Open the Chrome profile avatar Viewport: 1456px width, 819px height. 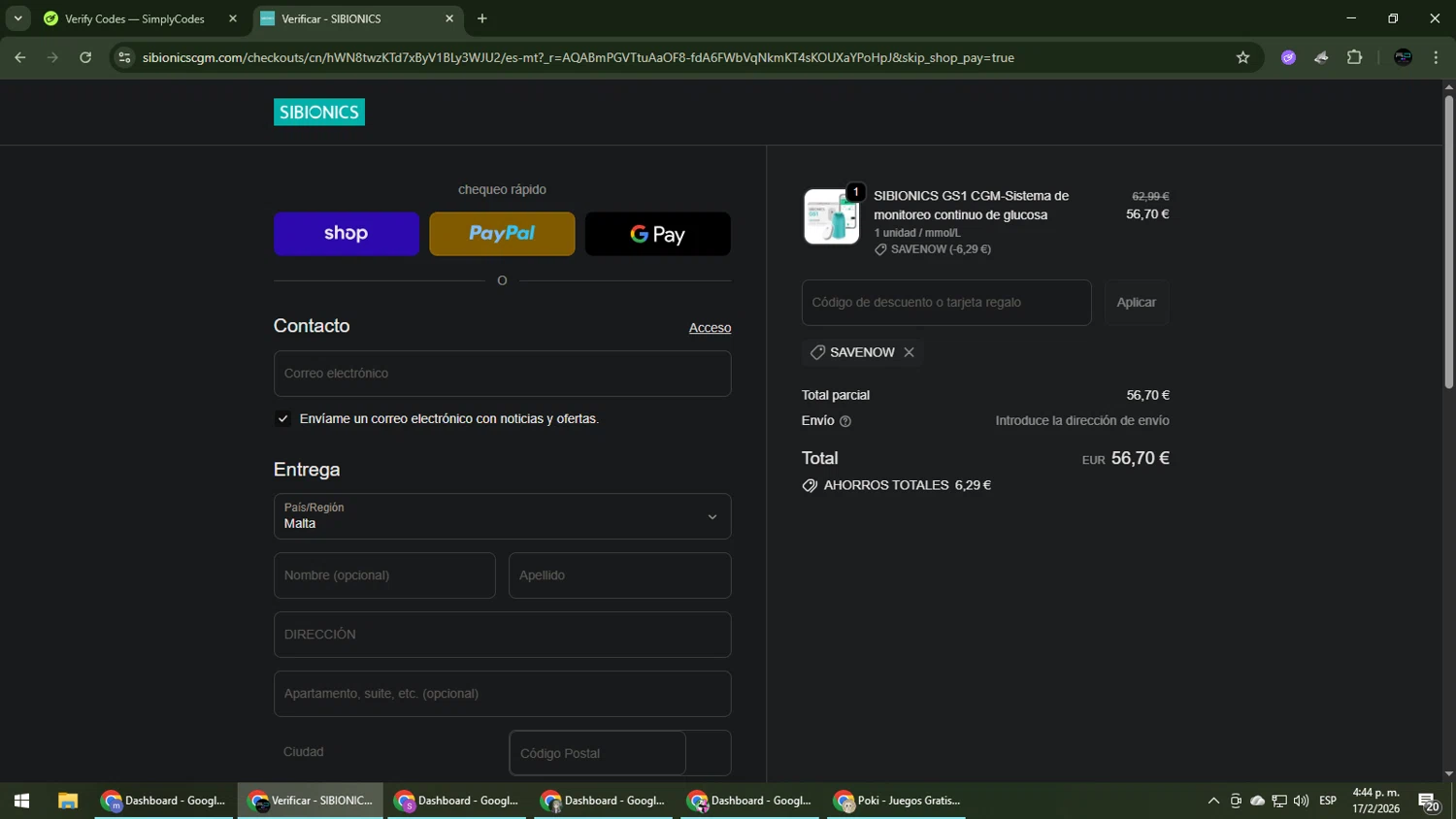point(1403,57)
